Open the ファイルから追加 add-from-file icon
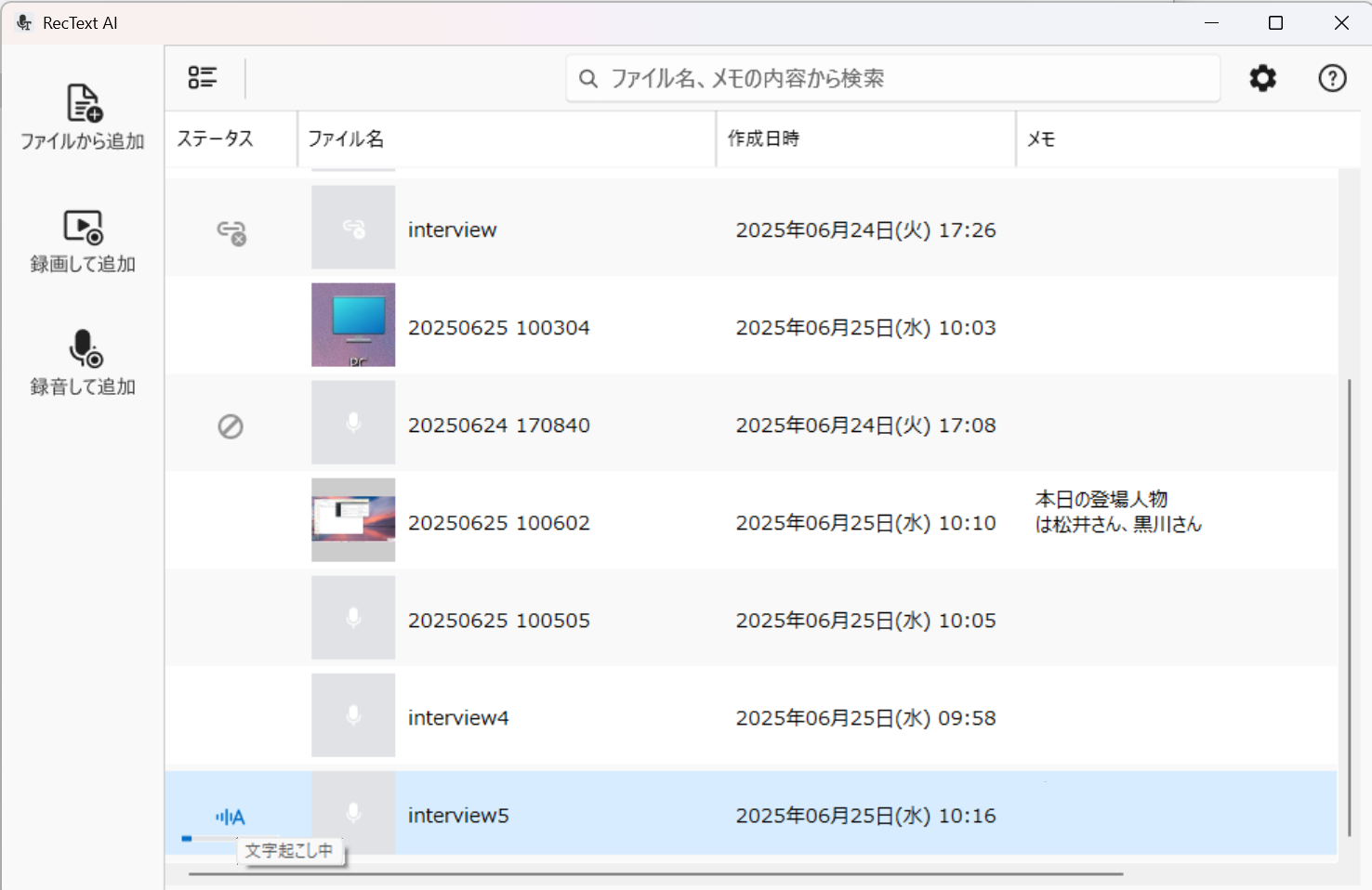Image resolution: width=1372 pixels, height=890 pixels. (x=84, y=103)
